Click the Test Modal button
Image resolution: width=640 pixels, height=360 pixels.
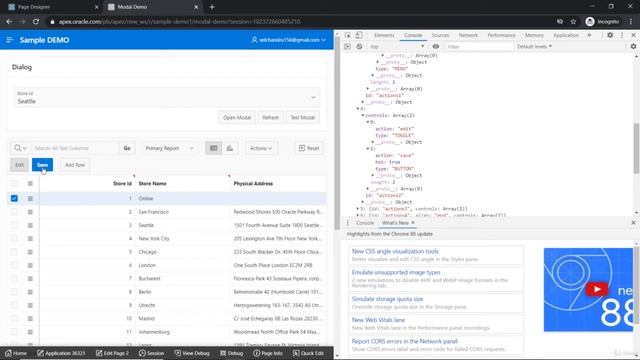pyautogui.click(x=302, y=118)
